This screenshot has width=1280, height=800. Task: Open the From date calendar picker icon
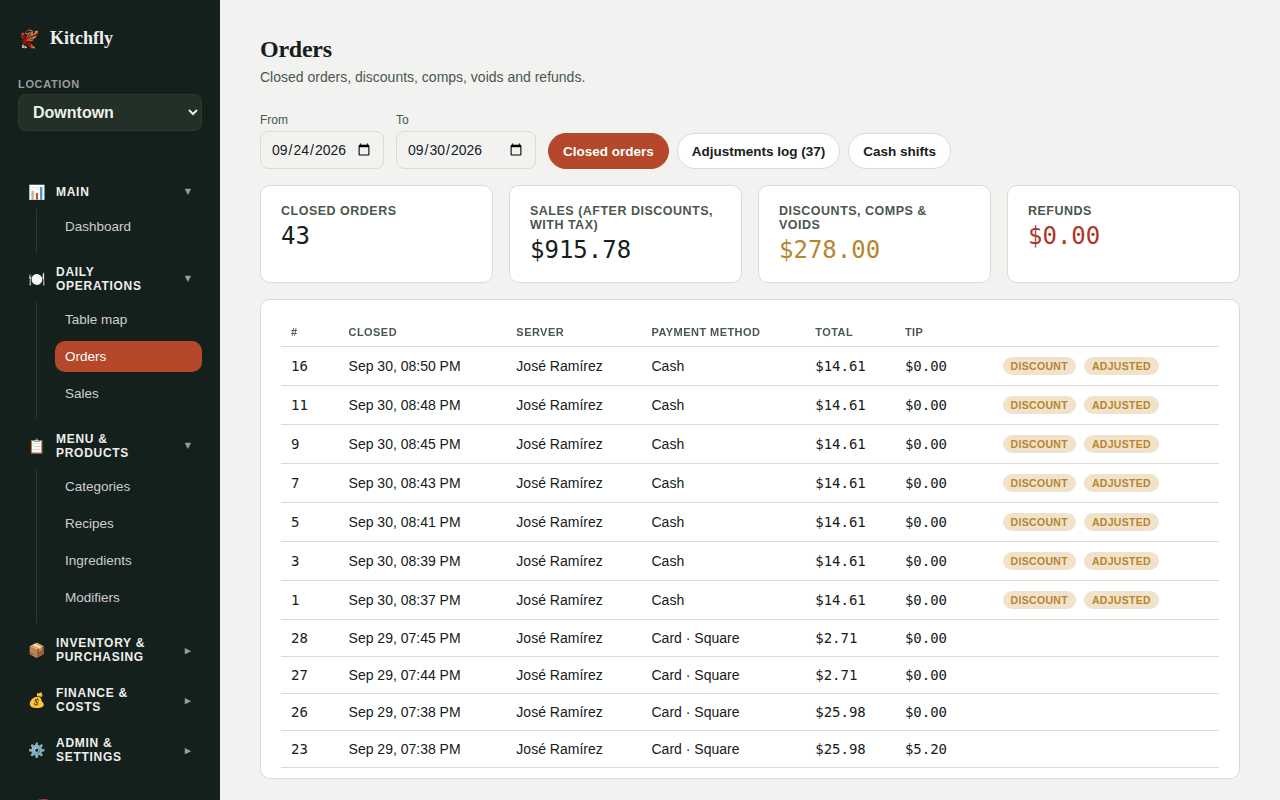point(364,150)
